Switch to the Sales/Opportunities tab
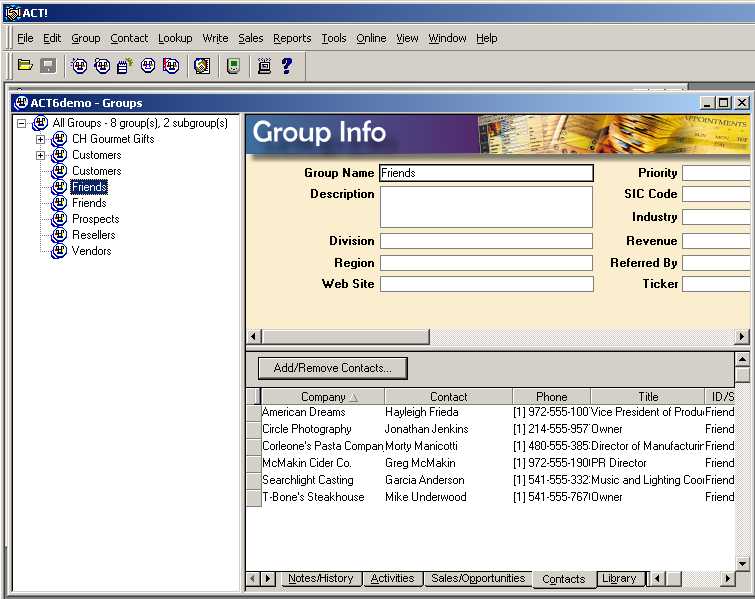The height and width of the screenshot is (599, 755). pyautogui.click(x=478, y=578)
